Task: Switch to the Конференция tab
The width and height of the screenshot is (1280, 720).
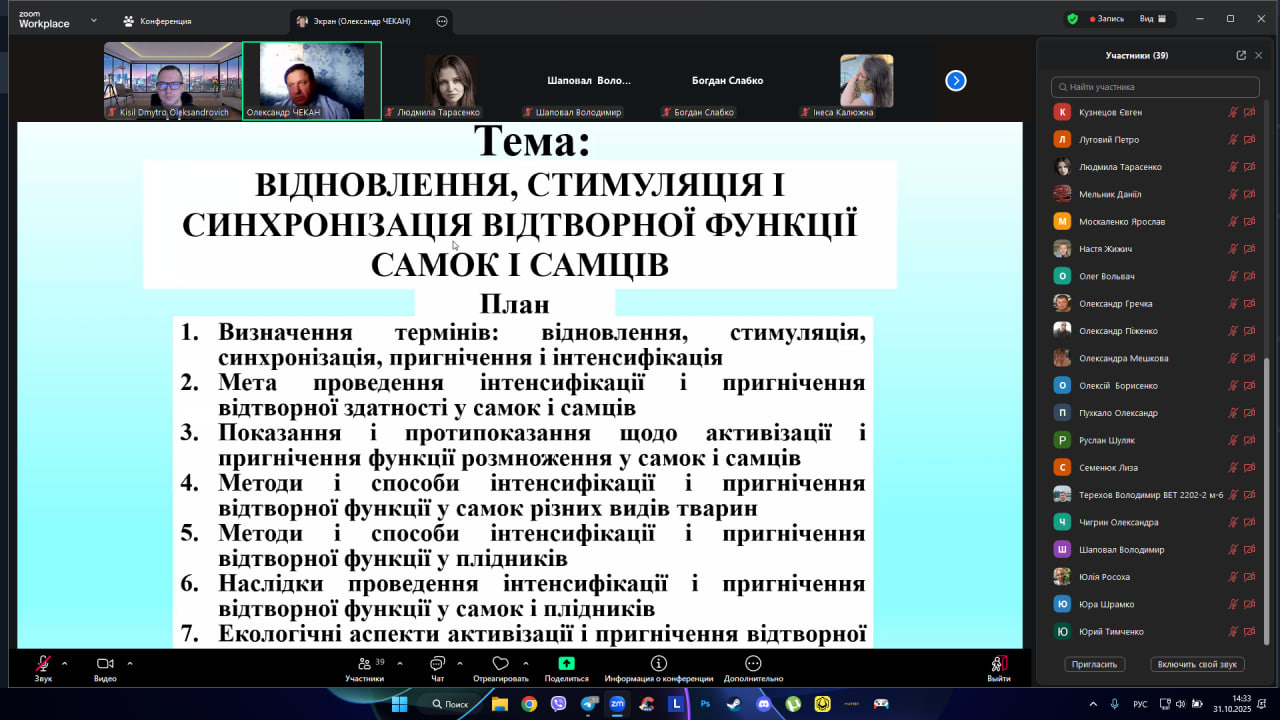Action: point(157,21)
